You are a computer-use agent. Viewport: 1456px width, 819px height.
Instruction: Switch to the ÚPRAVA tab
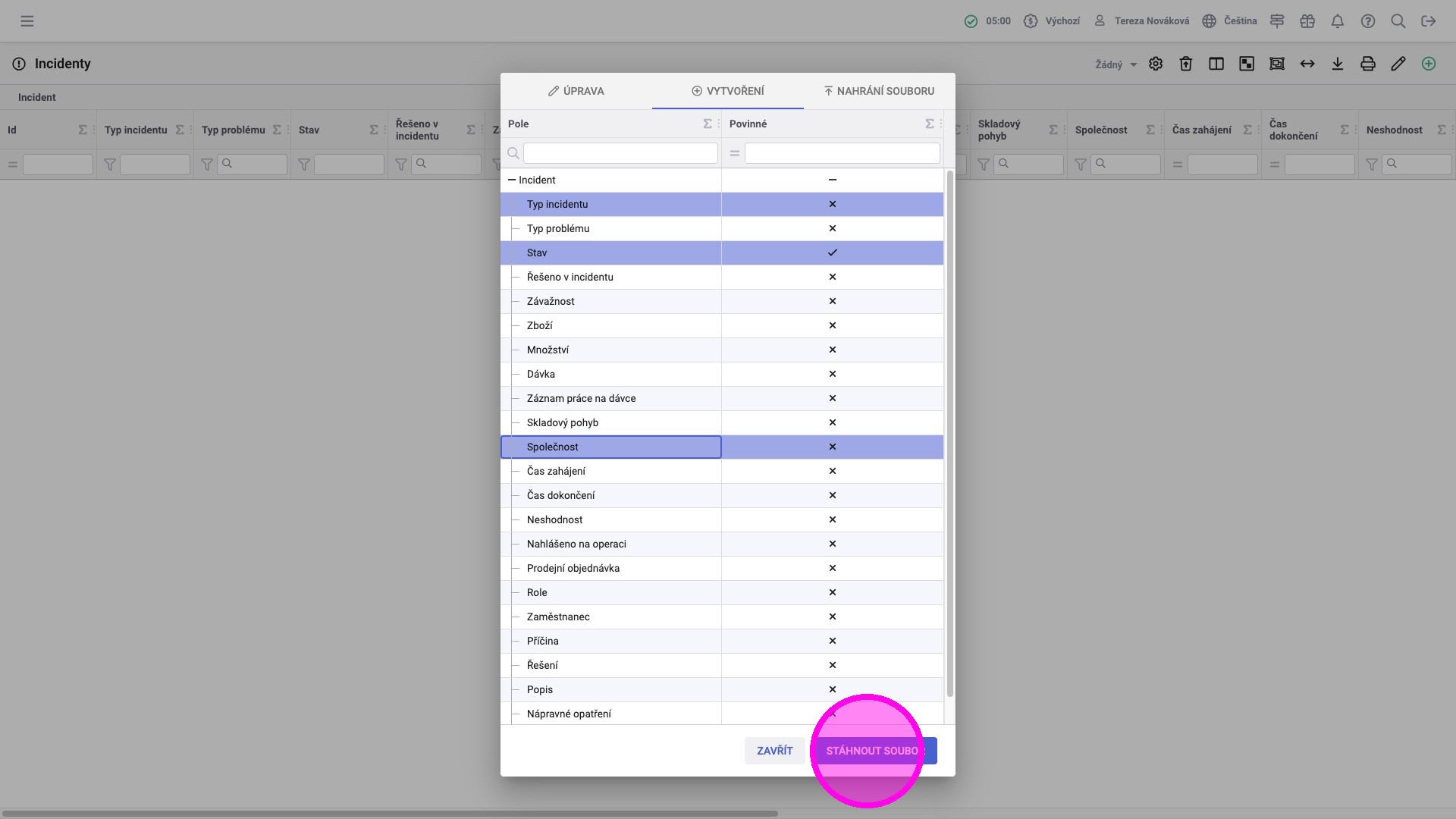coord(576,91)
